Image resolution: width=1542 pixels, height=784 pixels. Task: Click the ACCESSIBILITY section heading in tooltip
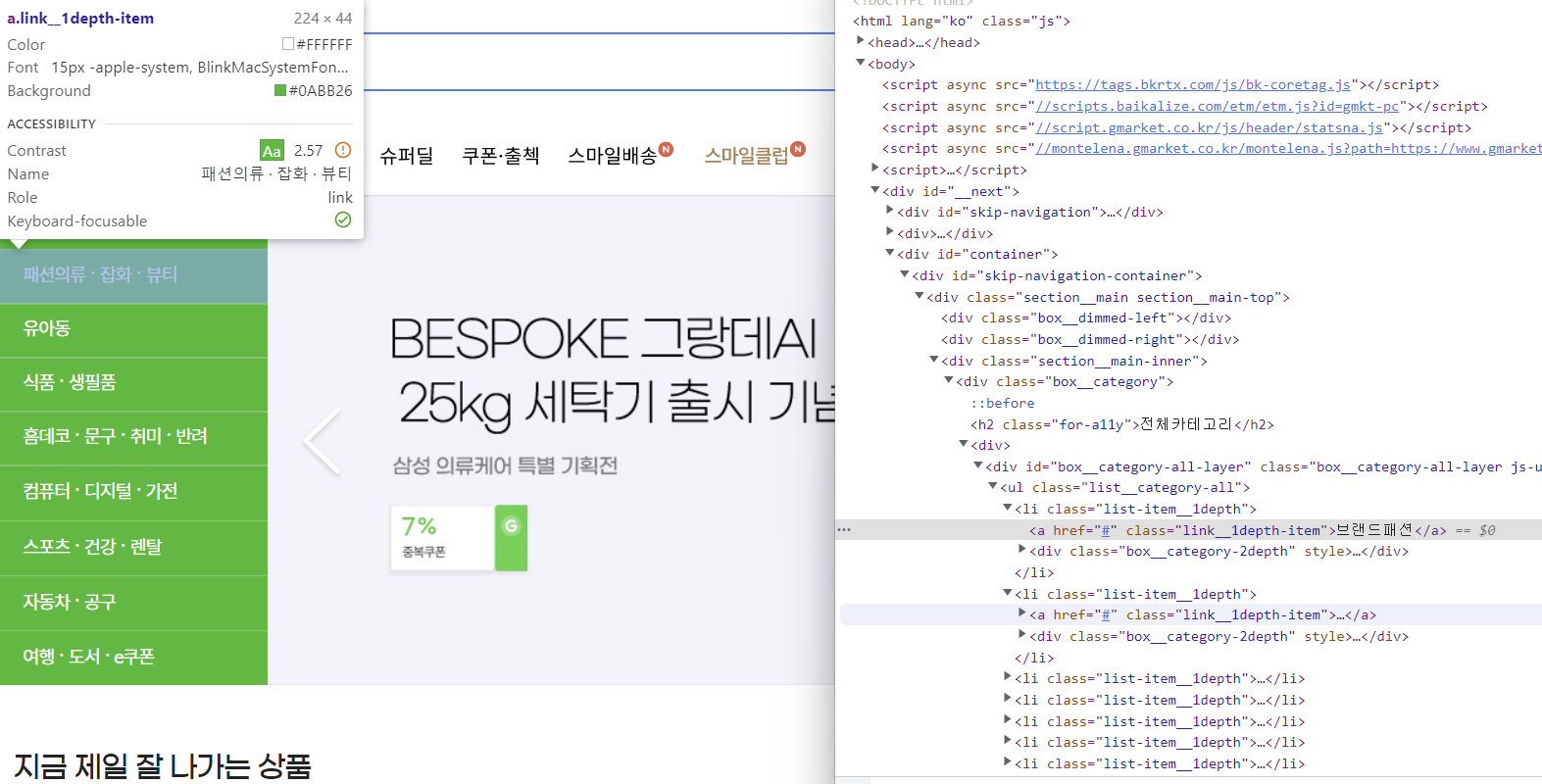pyautogui.click(x=51, y=123)
